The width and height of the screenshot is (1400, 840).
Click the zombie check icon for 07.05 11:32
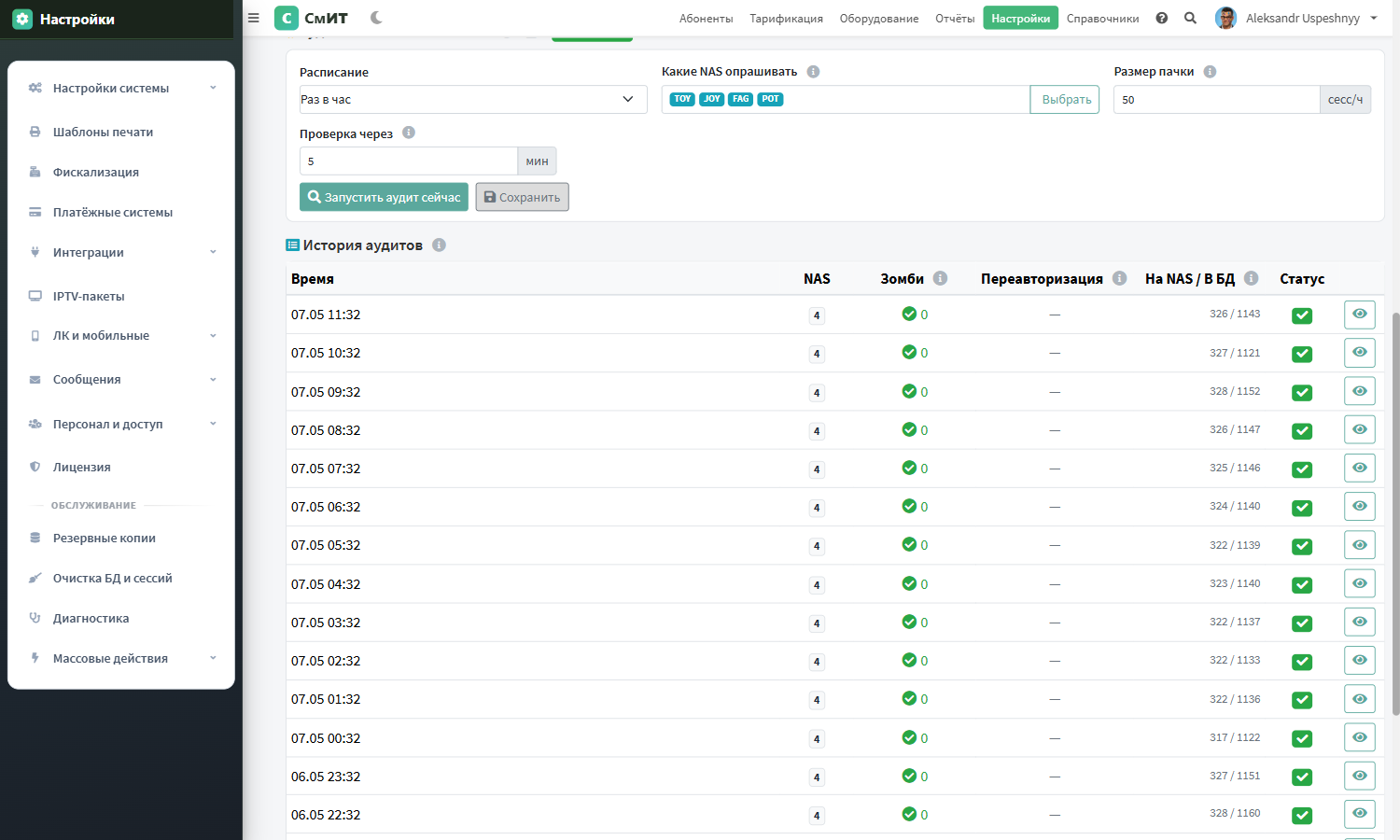point(909,314)
